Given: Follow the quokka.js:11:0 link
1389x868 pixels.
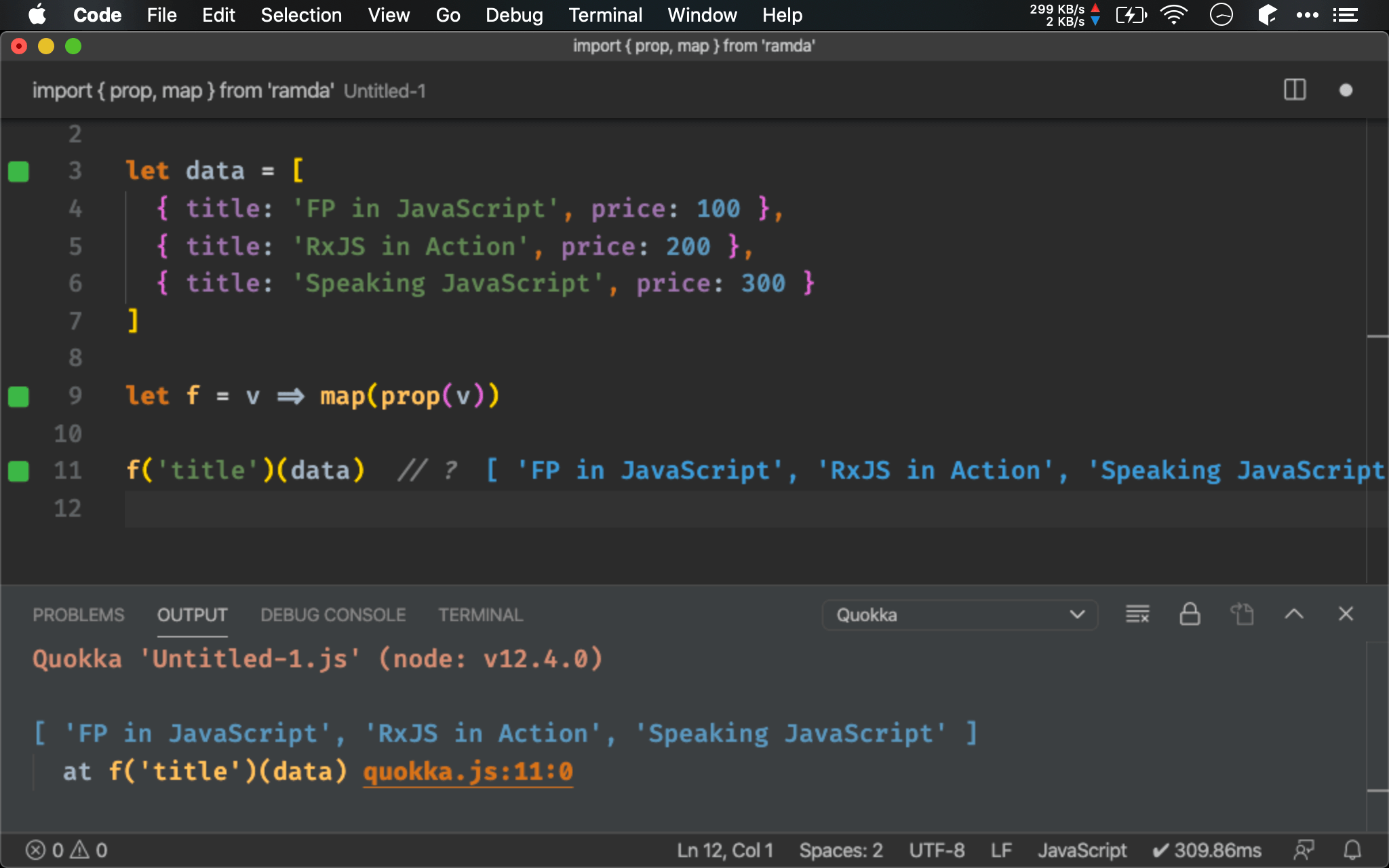Looking at the screenshot, I should coord(468,772).
